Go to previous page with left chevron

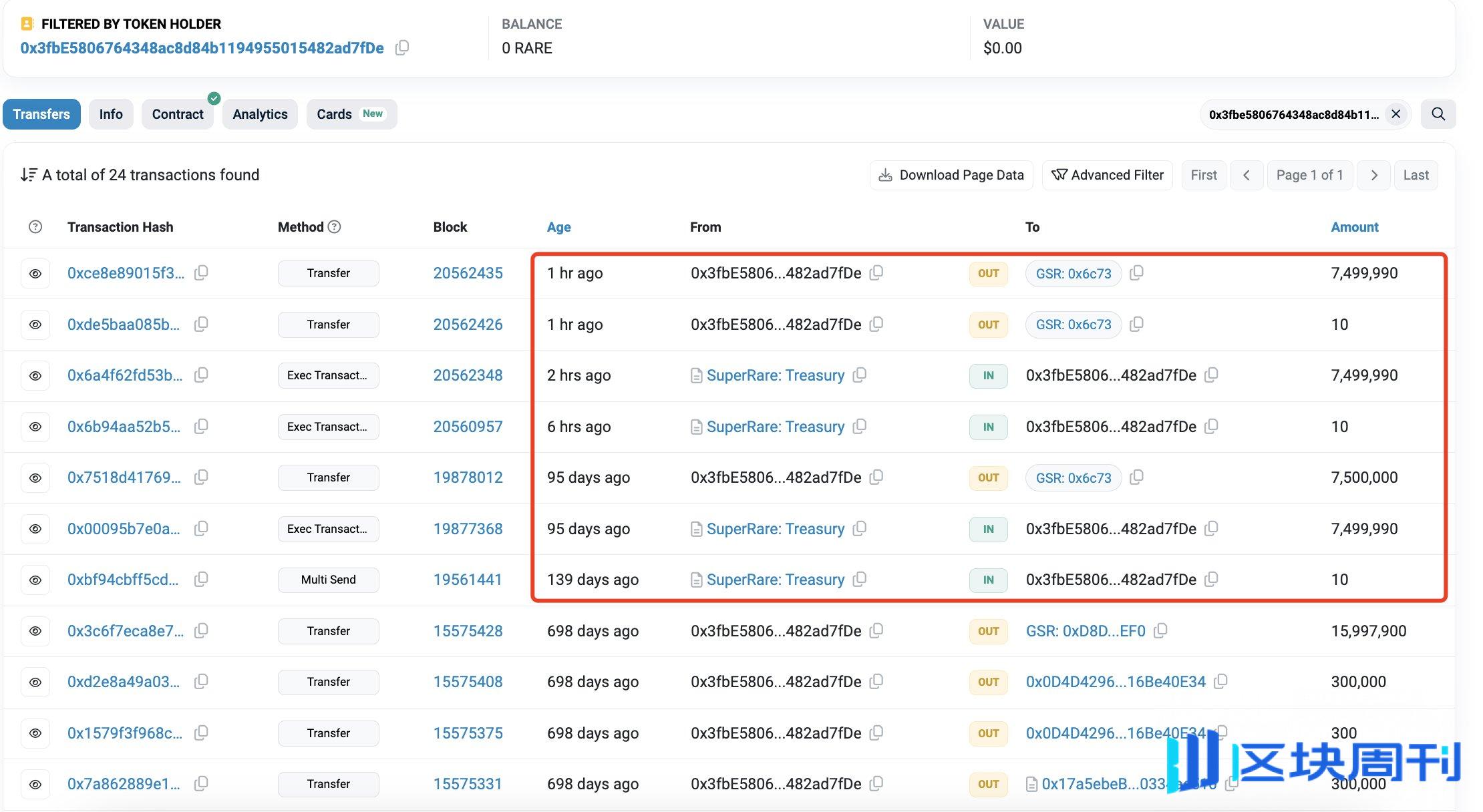click(1247, 175)
